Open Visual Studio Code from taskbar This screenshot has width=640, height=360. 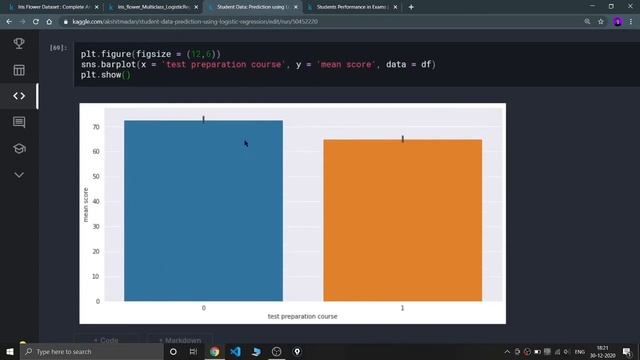(235, 351)
